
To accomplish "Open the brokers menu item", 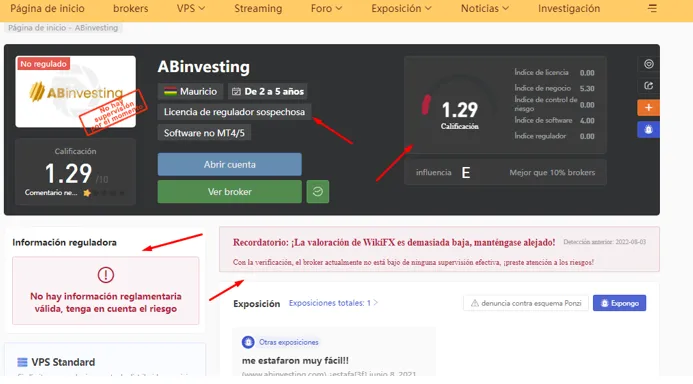I will (131, 8).
